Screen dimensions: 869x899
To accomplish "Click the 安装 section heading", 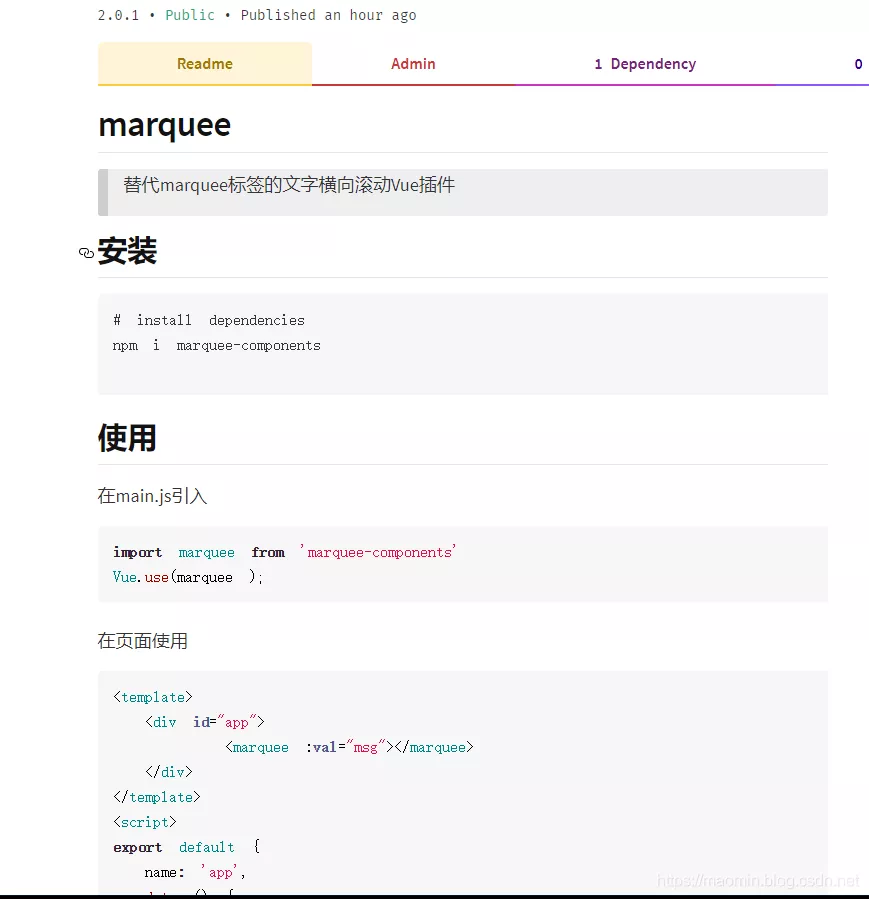I will click(x=128, y=251).
